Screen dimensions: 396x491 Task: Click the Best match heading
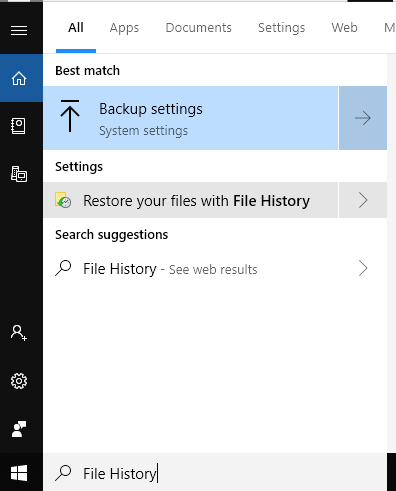(87, 71)
